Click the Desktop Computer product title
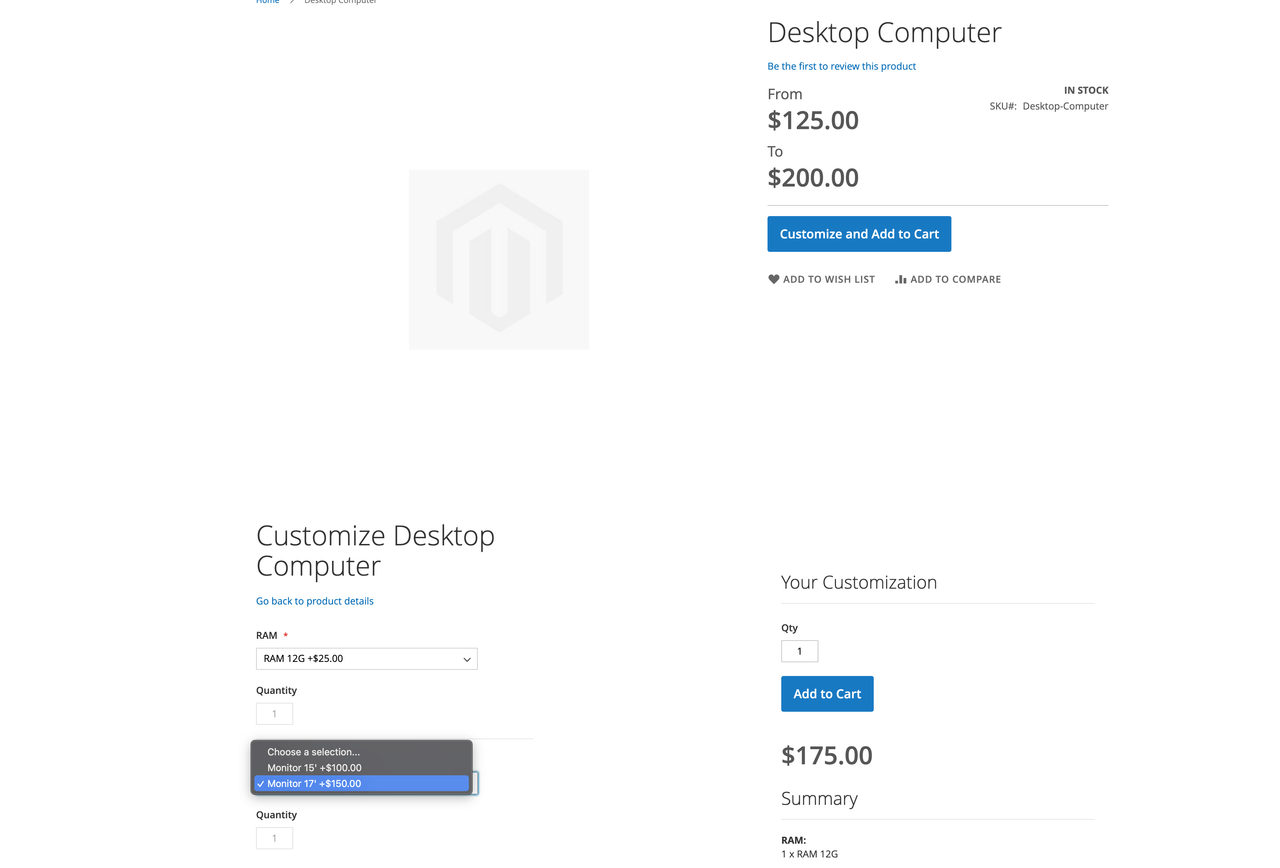Viewport: 1280px width, 868px height. point(884,33)
